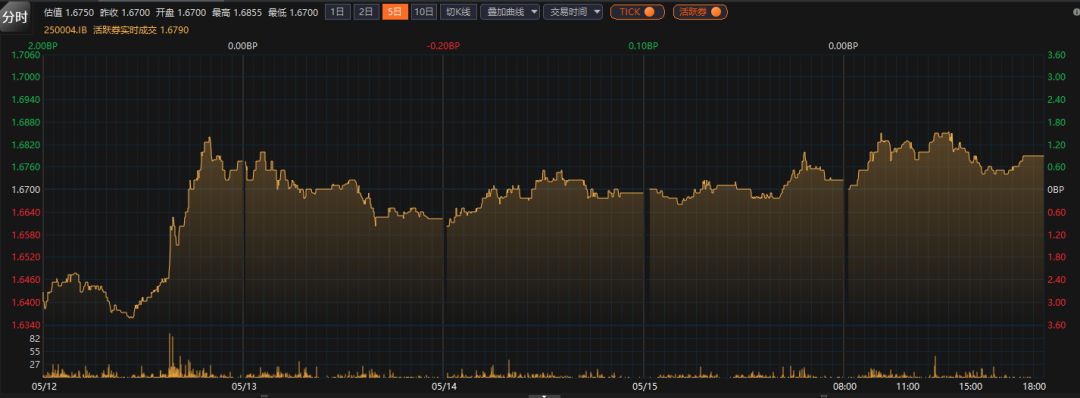This screenshot has height=398, width=1080.
Task: Click the 估值 1.6750 value
Action: pos(69,12)
